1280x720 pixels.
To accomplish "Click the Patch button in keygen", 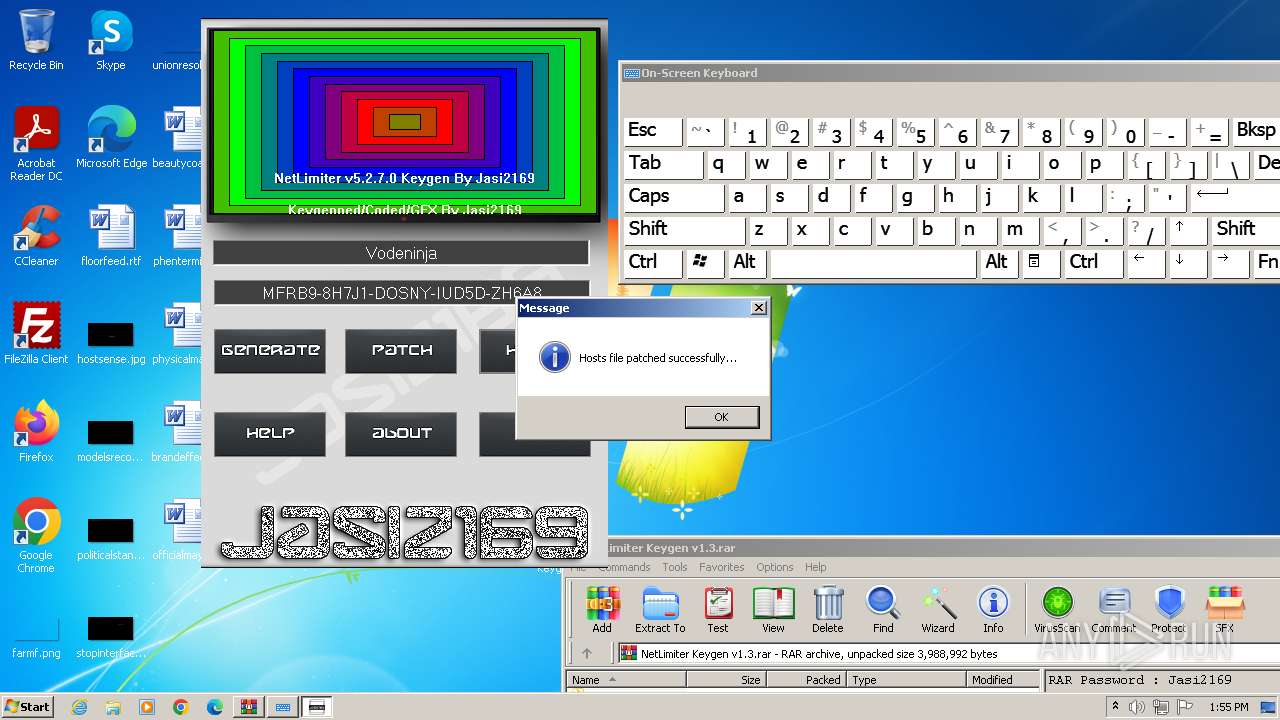I will [x=401, y=351].
